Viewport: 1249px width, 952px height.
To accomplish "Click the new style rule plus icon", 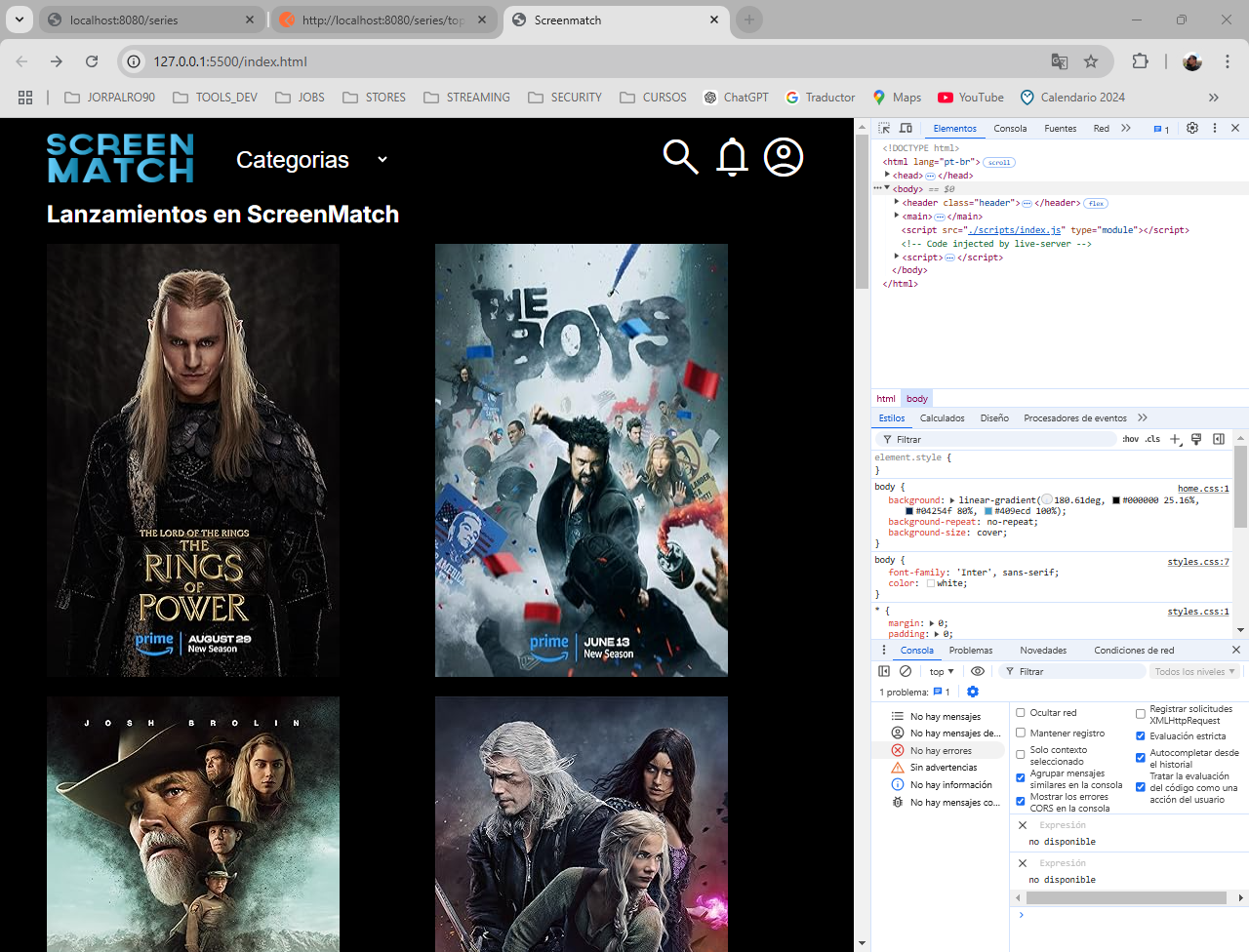I will (x=1176, y=439).
